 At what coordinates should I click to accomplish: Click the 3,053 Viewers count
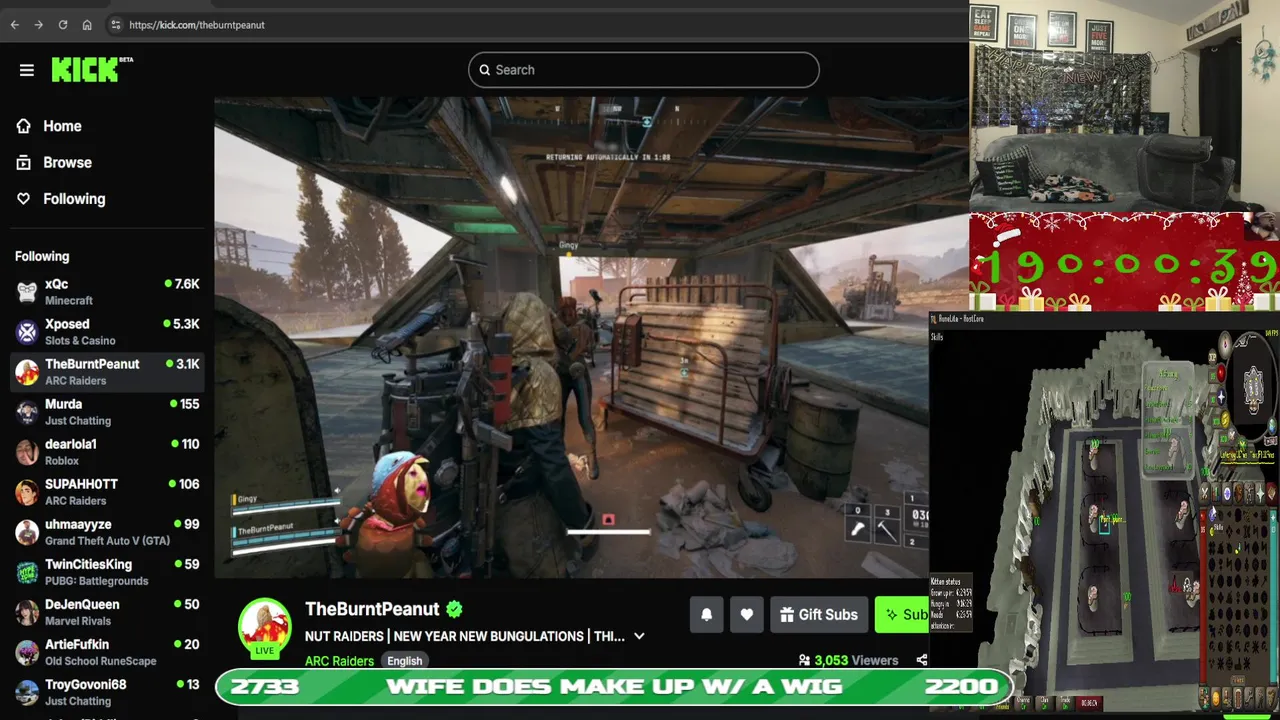click(x=848, y=660)
